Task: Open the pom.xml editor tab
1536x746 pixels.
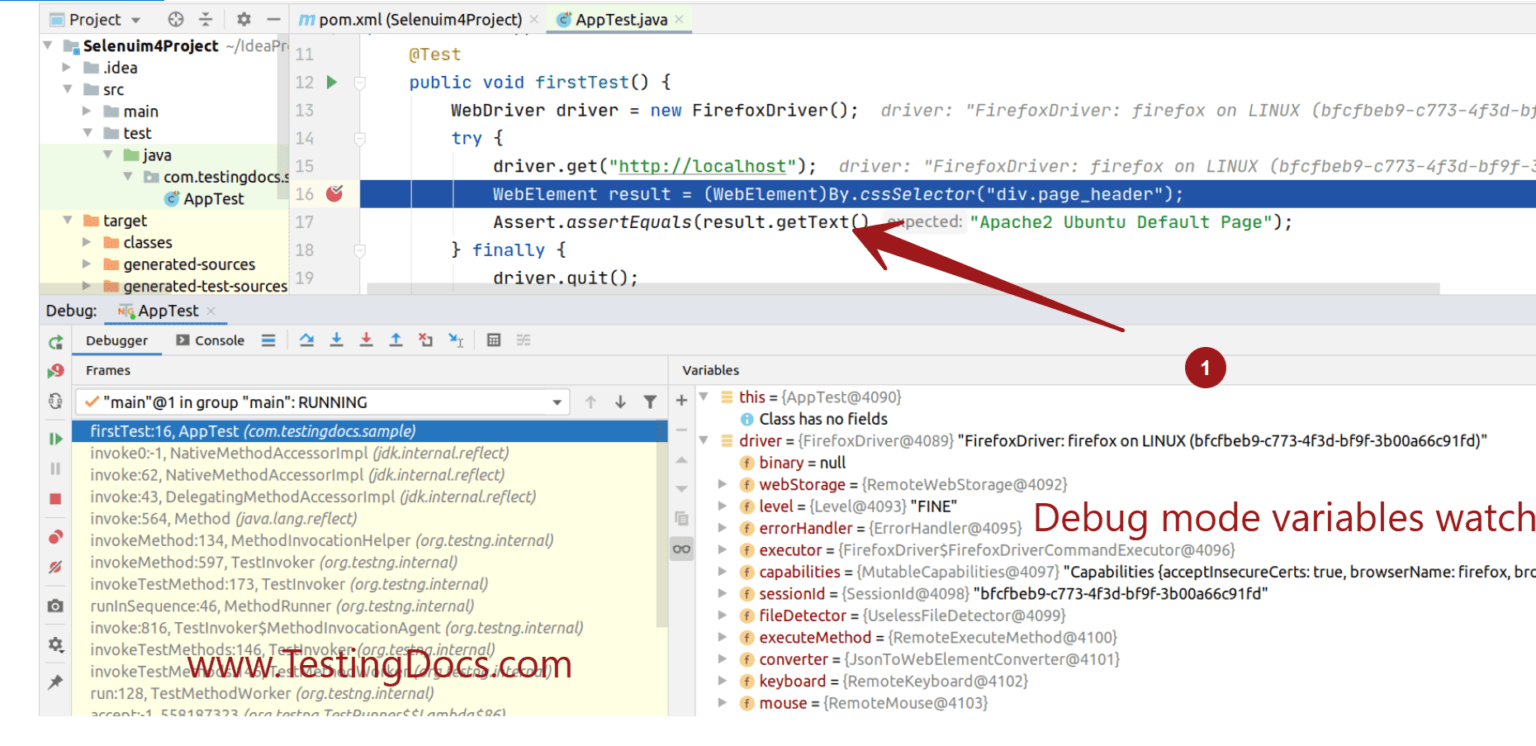Action: (410, 19)
